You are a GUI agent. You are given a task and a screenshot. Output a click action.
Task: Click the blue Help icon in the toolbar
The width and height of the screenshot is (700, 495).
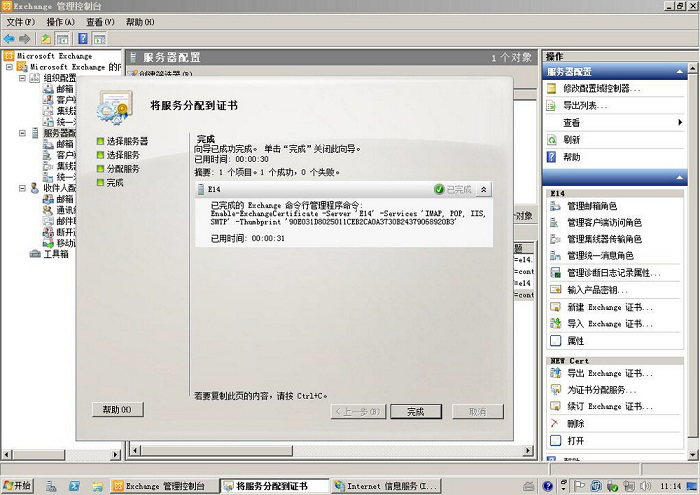click(82, 38)
